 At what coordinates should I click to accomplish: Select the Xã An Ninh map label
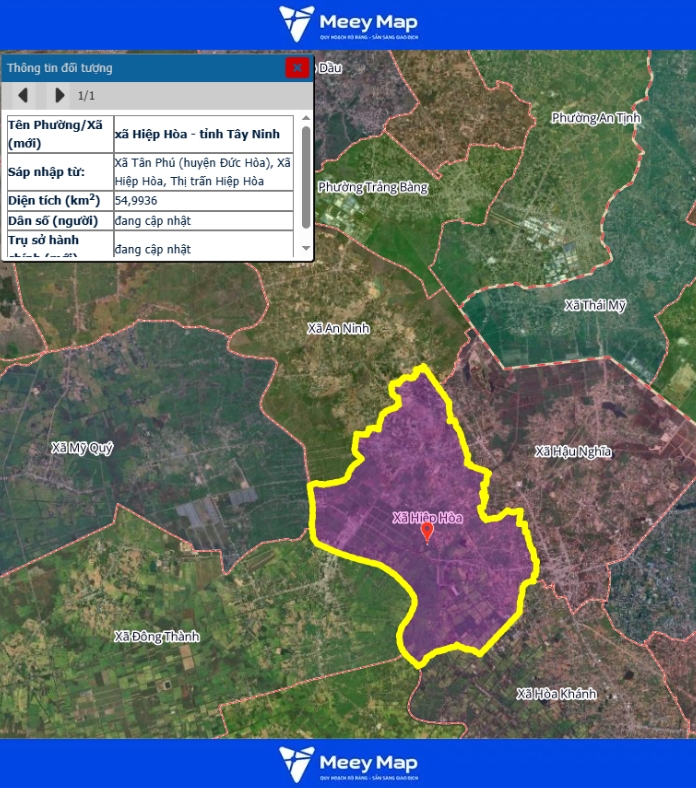(x=339, y=328)
